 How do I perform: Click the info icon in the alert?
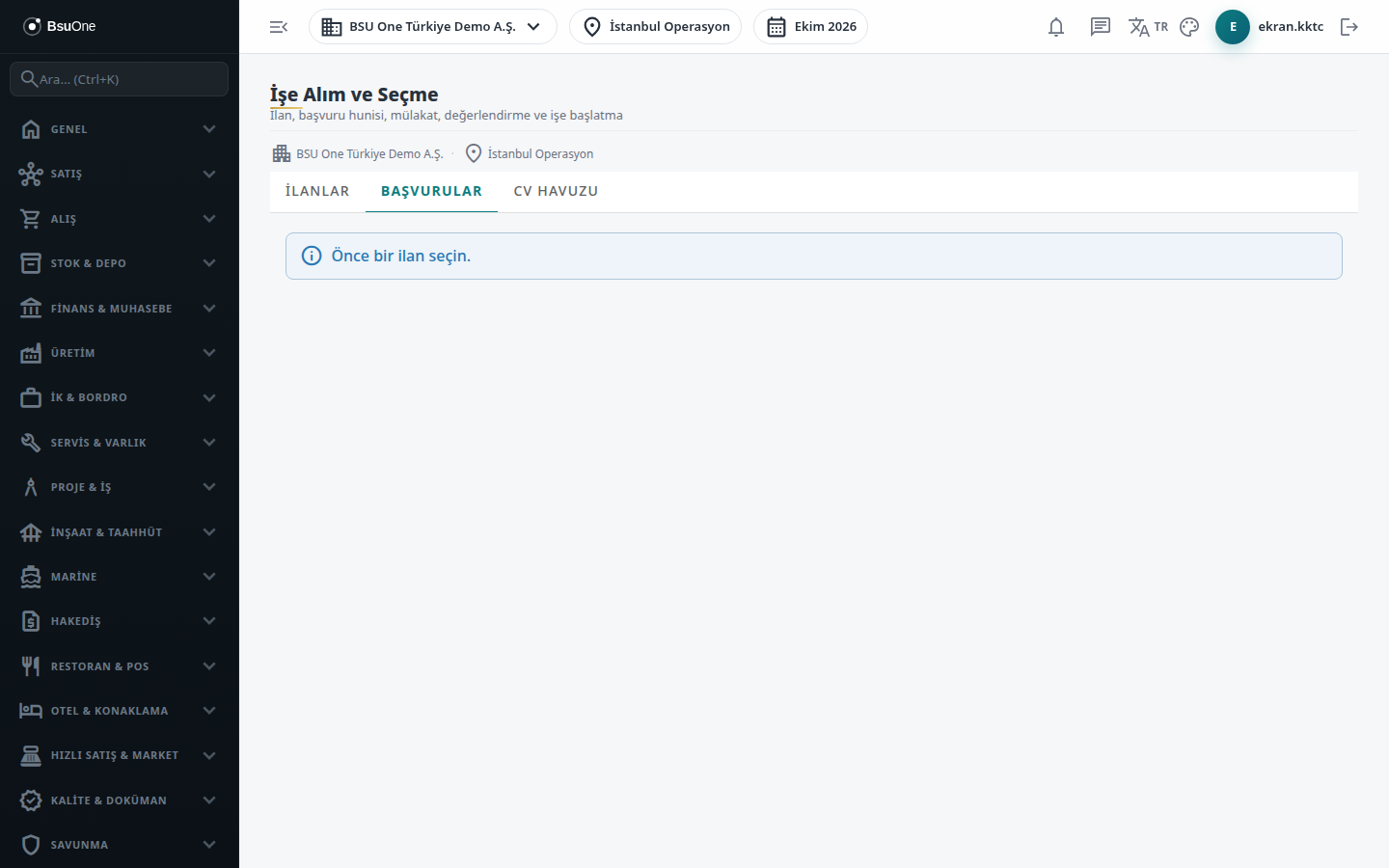tap(312, 256)
